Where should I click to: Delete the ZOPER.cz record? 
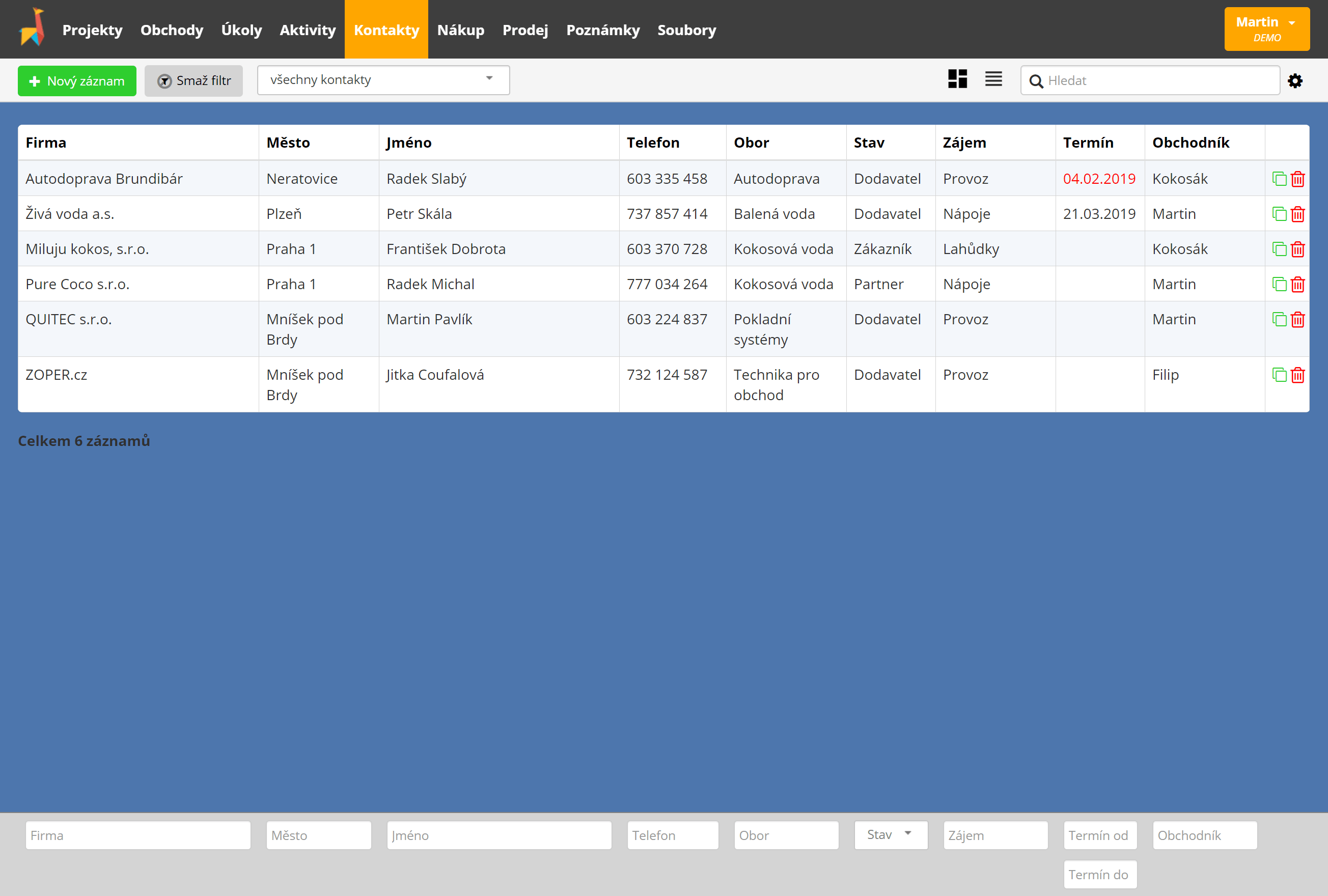(x=1298, y=375)
